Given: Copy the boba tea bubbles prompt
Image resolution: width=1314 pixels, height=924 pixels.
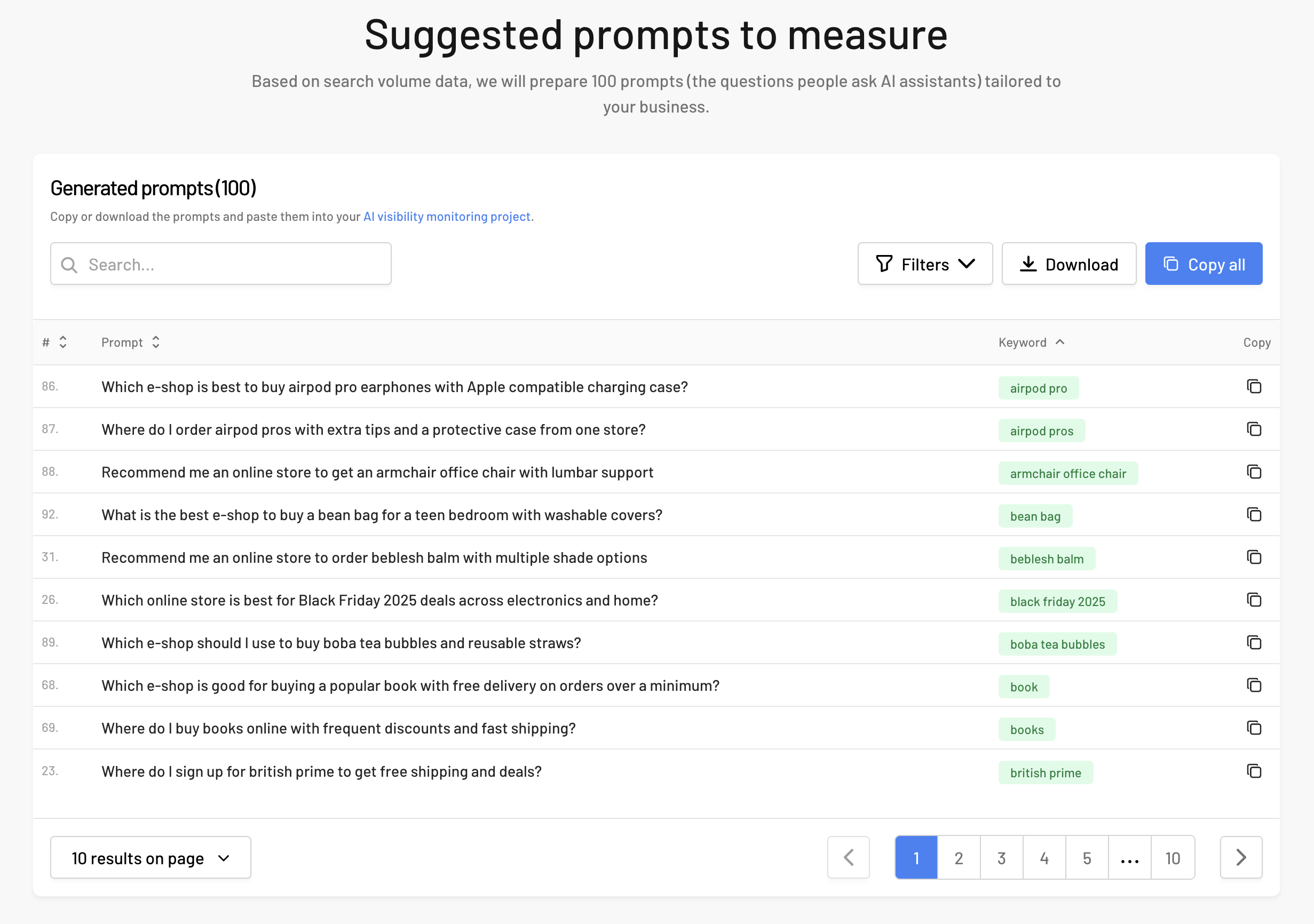Looking at the screenshot, I should pos(1254,643).
